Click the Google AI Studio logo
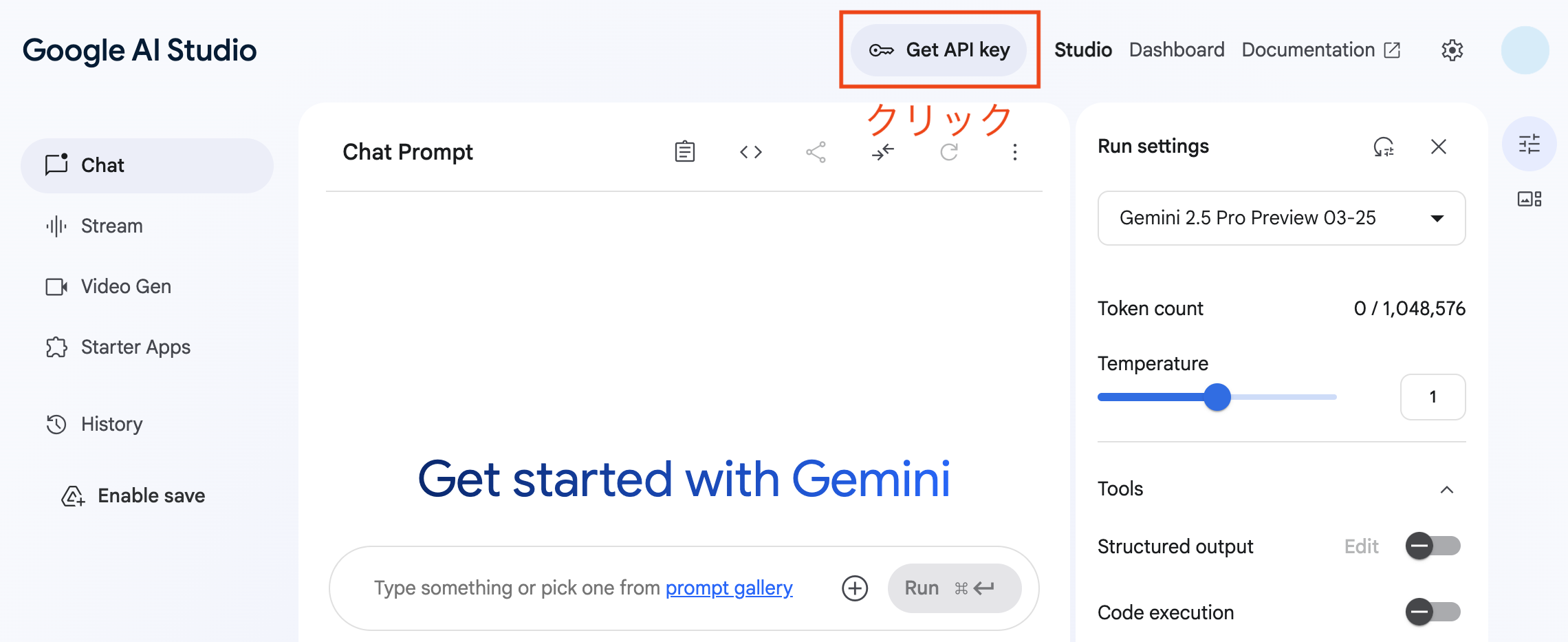This screenshot has height=642, width=1568. click(140, 50)
